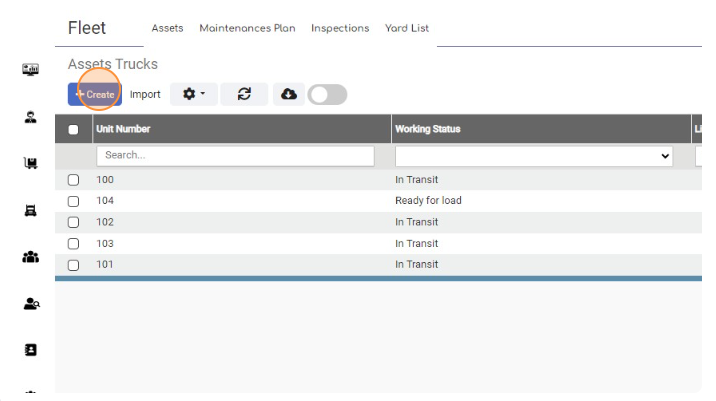
Task: Open the fleet truck sidebar icon
Action: coord(31,211)
